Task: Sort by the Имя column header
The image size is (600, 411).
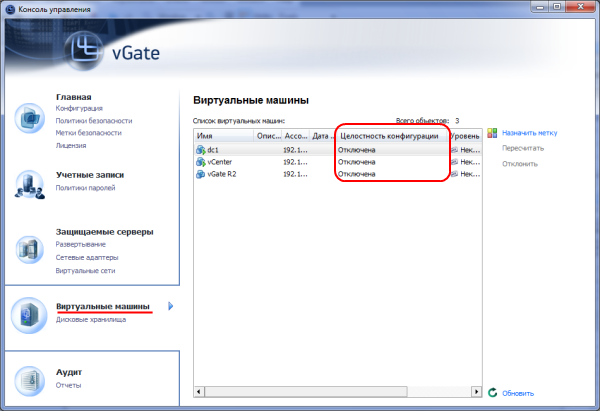Action: (223, 135)
